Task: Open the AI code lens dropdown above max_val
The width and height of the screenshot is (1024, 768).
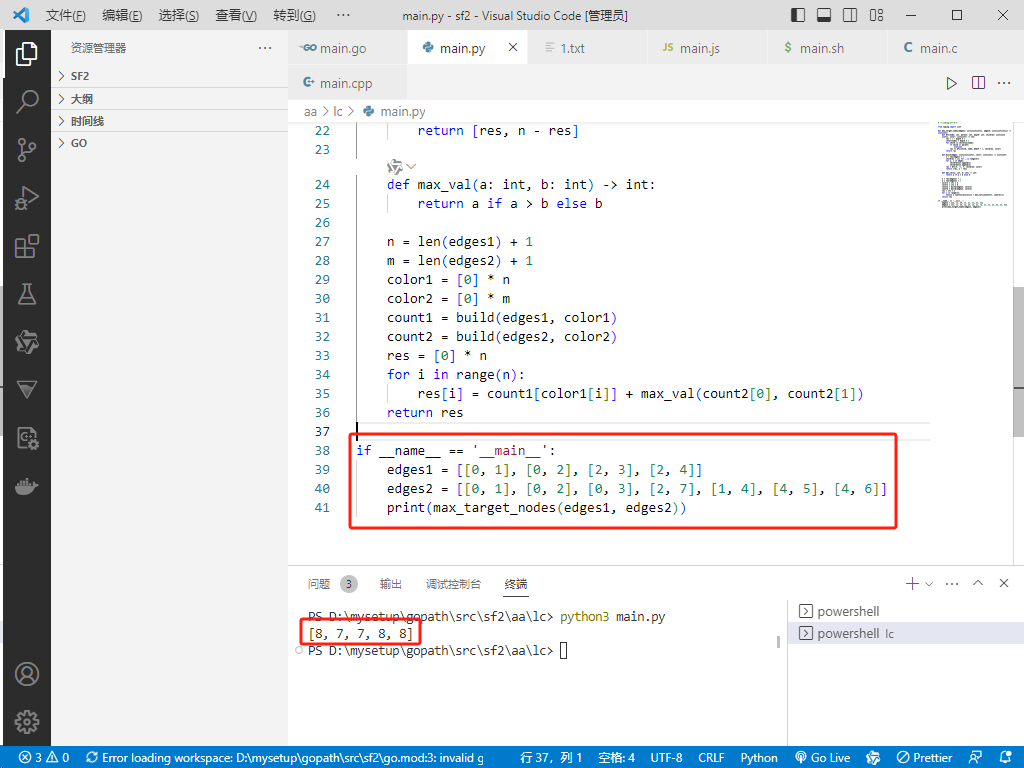Action: tap(401, 167)
